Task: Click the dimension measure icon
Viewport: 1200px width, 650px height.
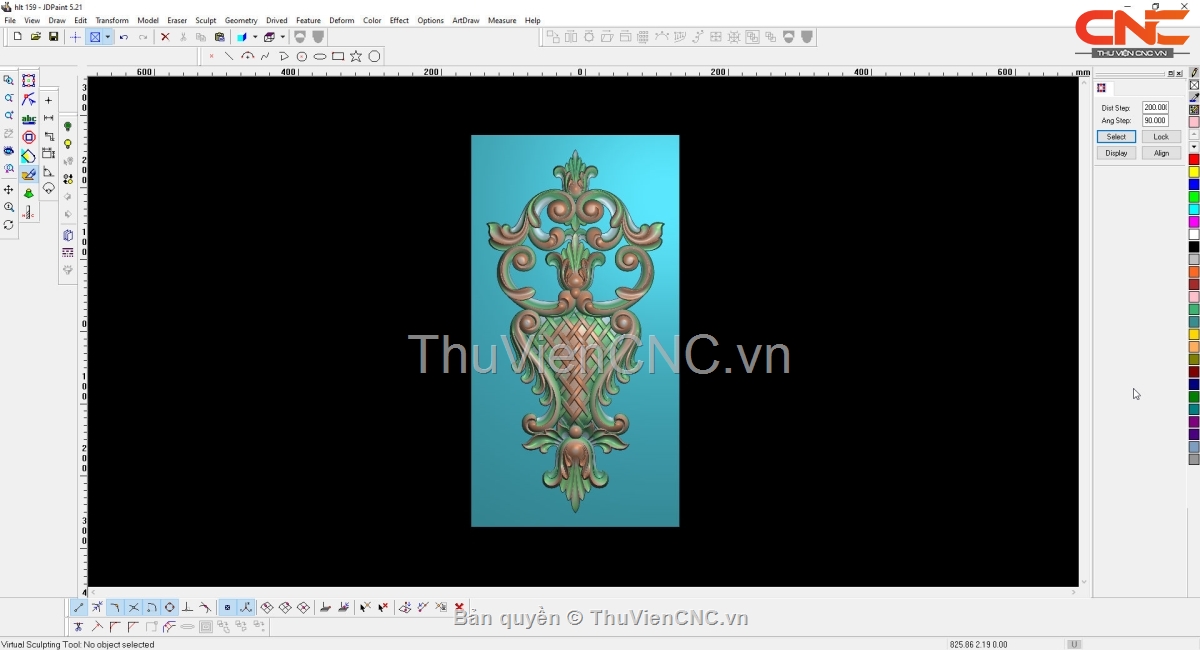Action: (x=48, y=118)
